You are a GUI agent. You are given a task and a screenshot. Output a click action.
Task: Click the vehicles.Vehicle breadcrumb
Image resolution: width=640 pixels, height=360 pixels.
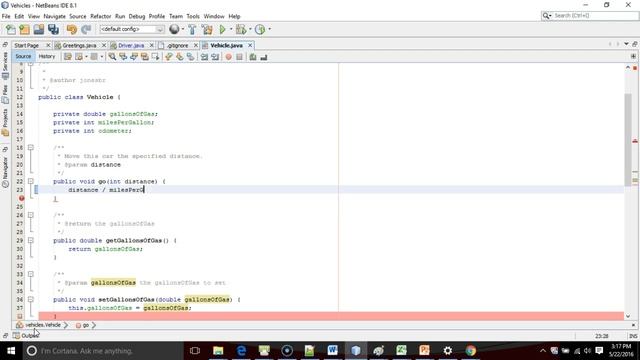pyautogui.click(x=42, y=325)
